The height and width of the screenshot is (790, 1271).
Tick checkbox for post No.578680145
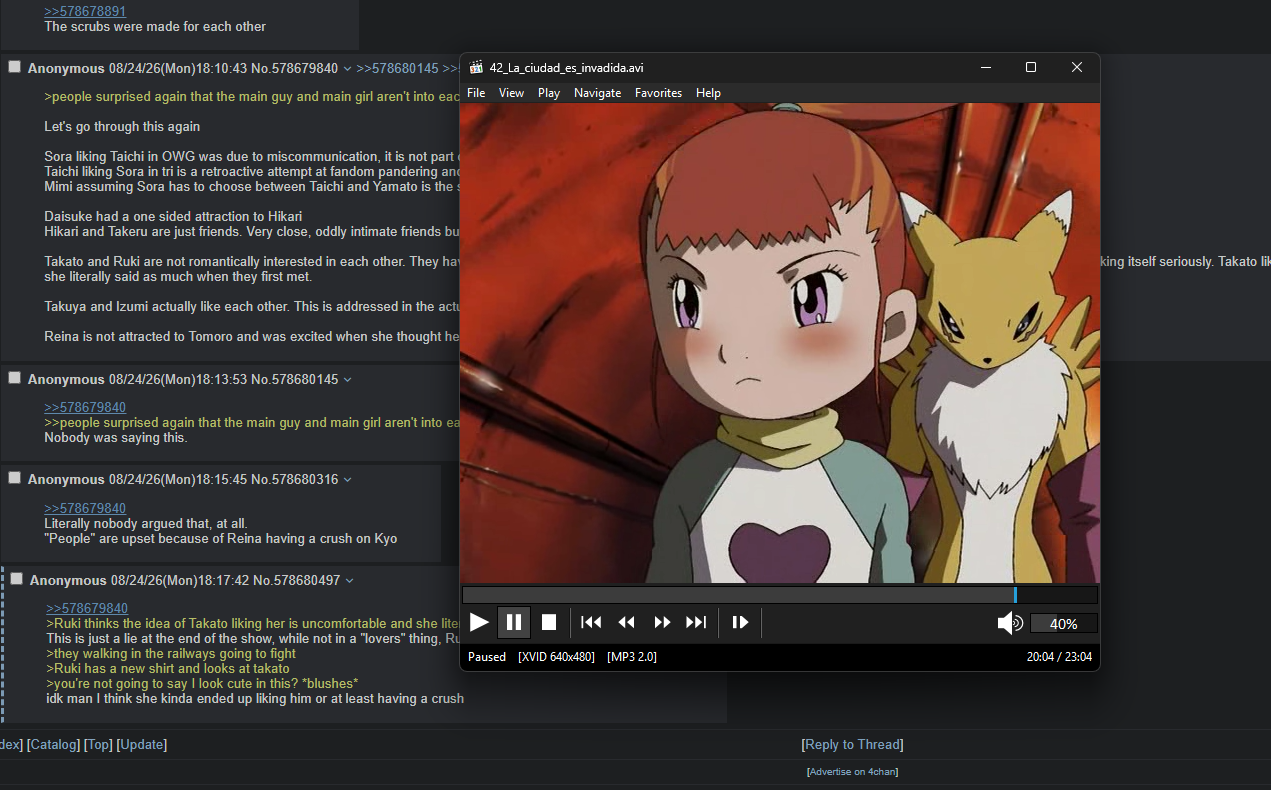click(14, 378)
